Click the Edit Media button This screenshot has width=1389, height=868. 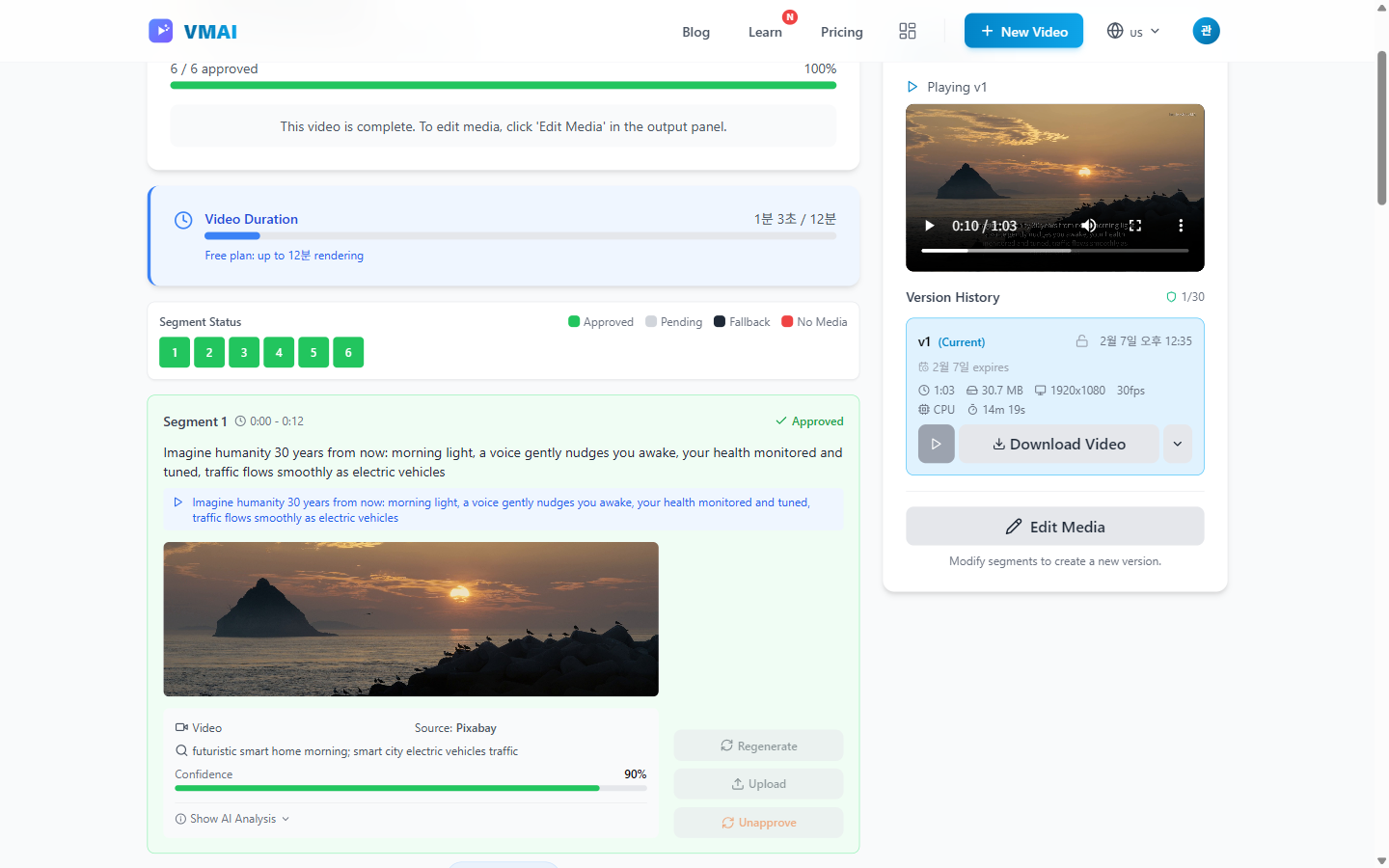click(1054, 527)
